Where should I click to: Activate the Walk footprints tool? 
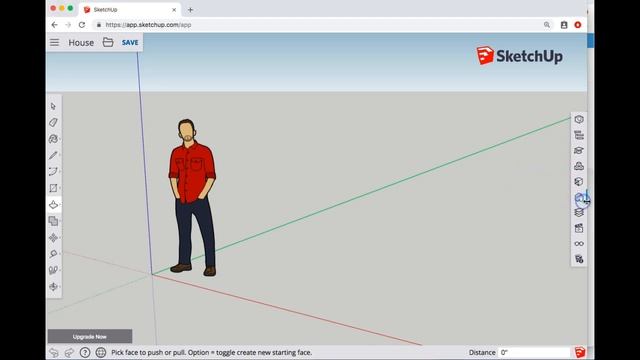[x=53, y=270]
